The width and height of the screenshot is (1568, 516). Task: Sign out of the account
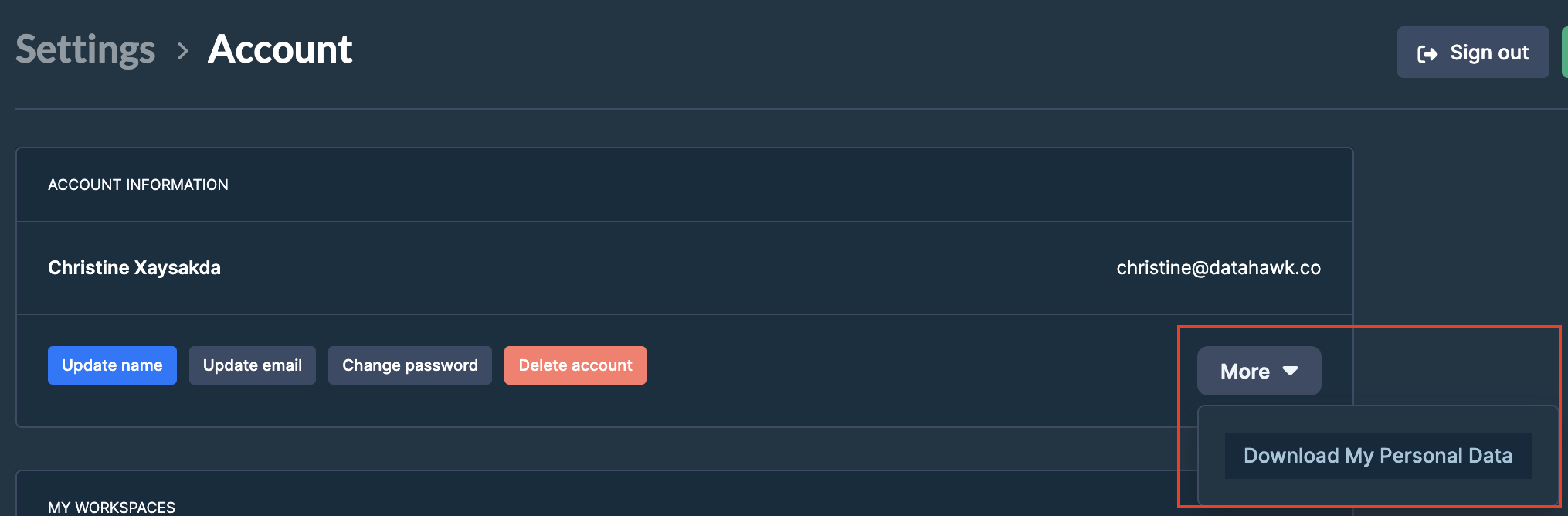click(1473, 53)
